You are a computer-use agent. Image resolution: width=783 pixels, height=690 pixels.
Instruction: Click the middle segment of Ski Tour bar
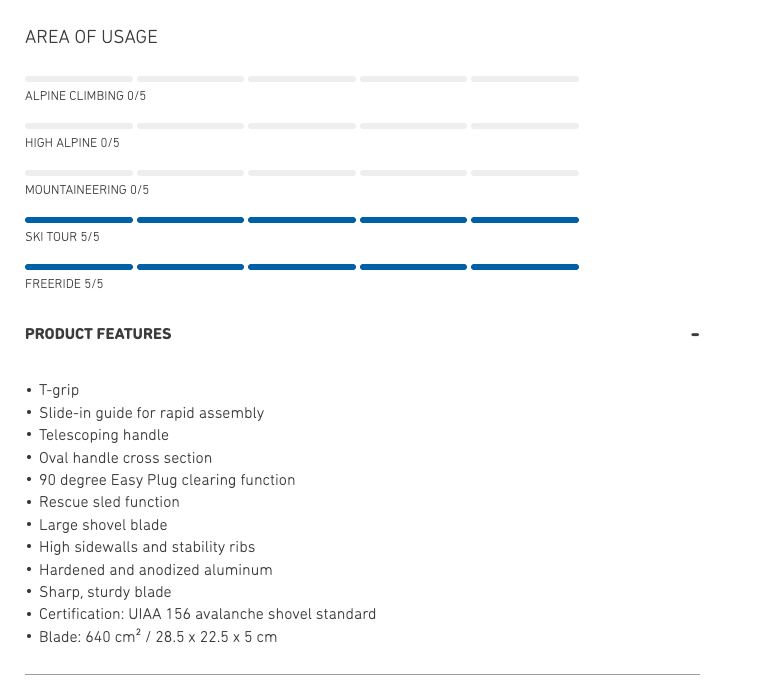[302, 220]
